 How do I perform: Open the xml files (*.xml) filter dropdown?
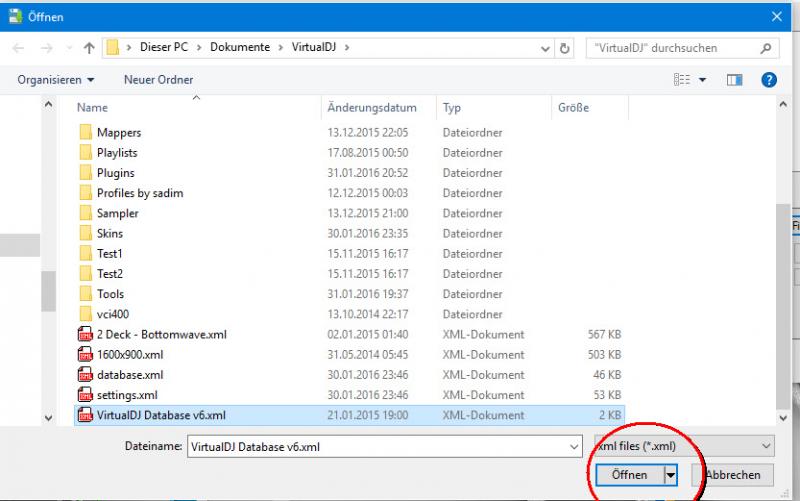pos(684,446)
